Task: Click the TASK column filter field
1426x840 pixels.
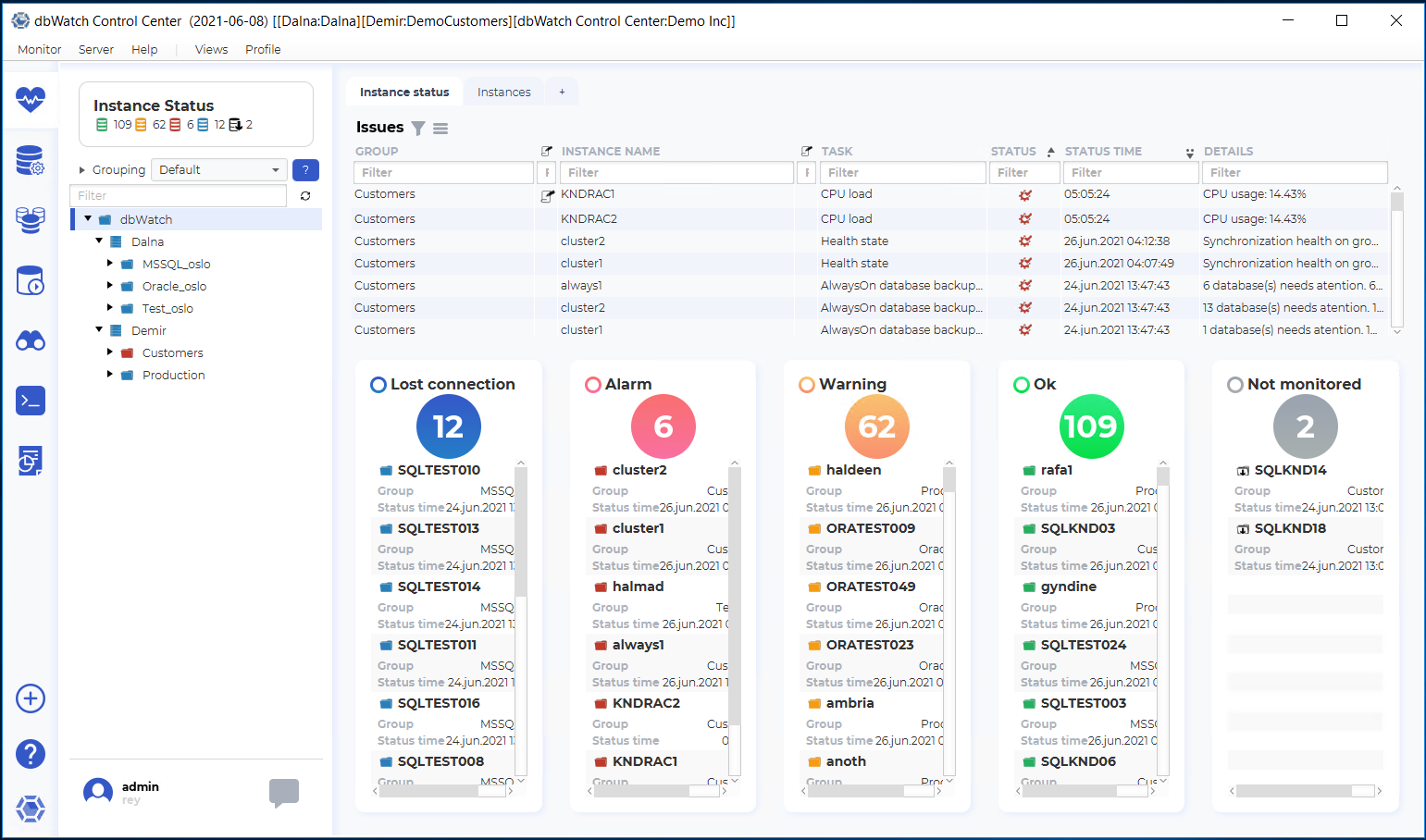Action: click(x=902, y=173)
